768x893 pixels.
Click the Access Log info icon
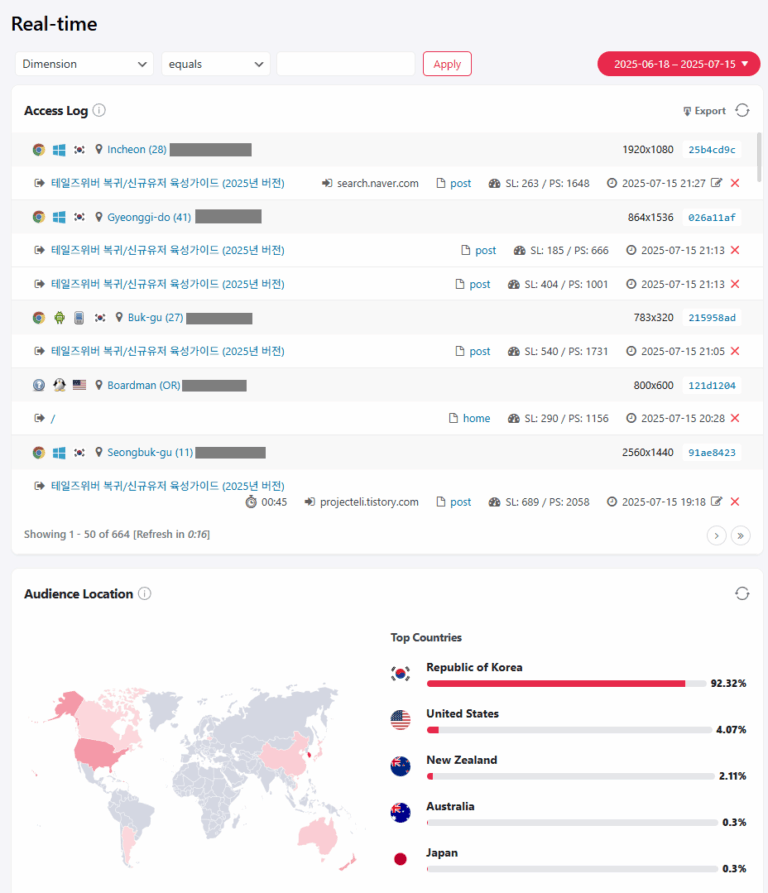pos(99,111)
